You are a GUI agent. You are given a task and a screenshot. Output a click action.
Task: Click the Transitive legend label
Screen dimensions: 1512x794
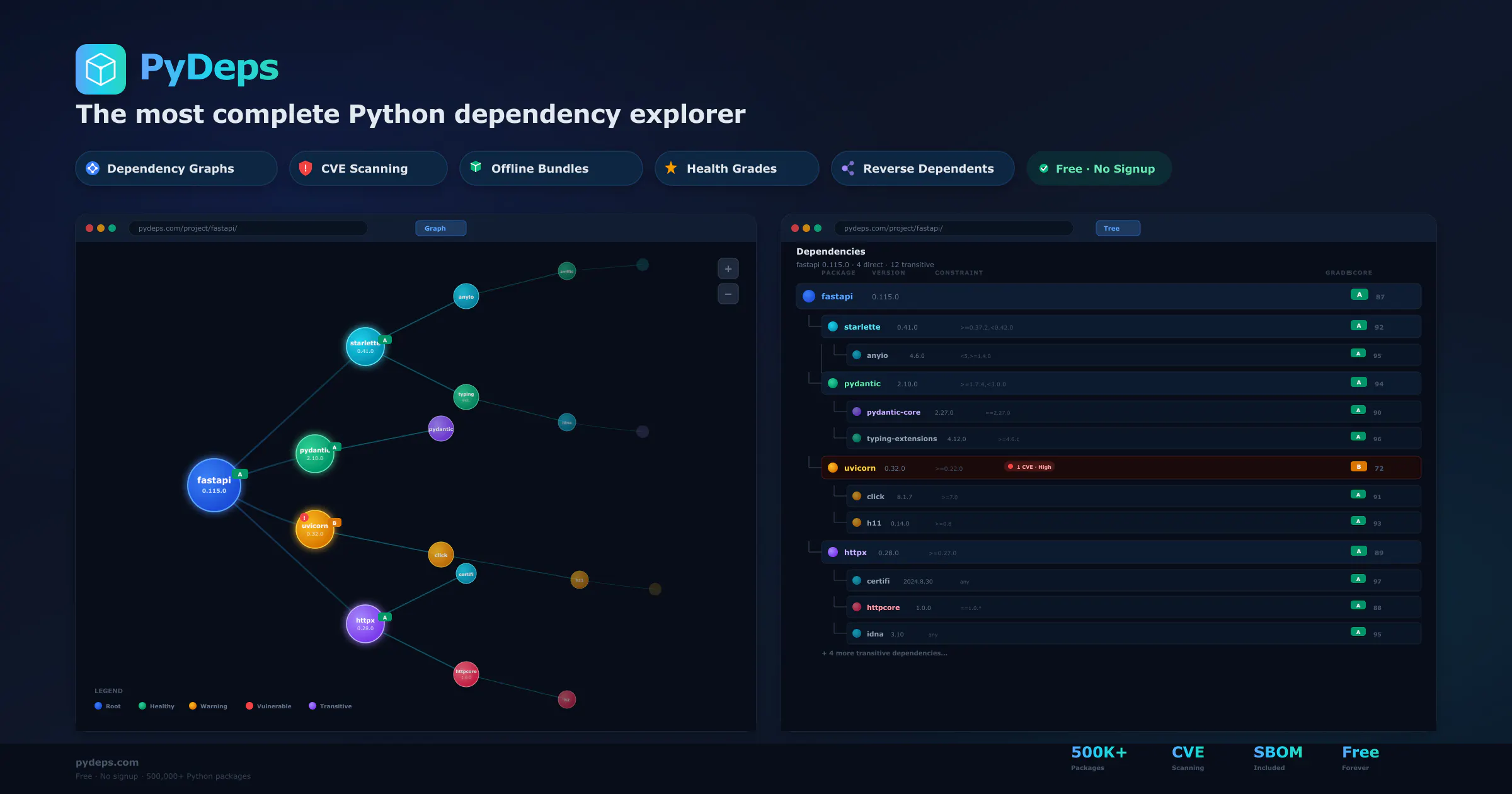pos(336,706)
